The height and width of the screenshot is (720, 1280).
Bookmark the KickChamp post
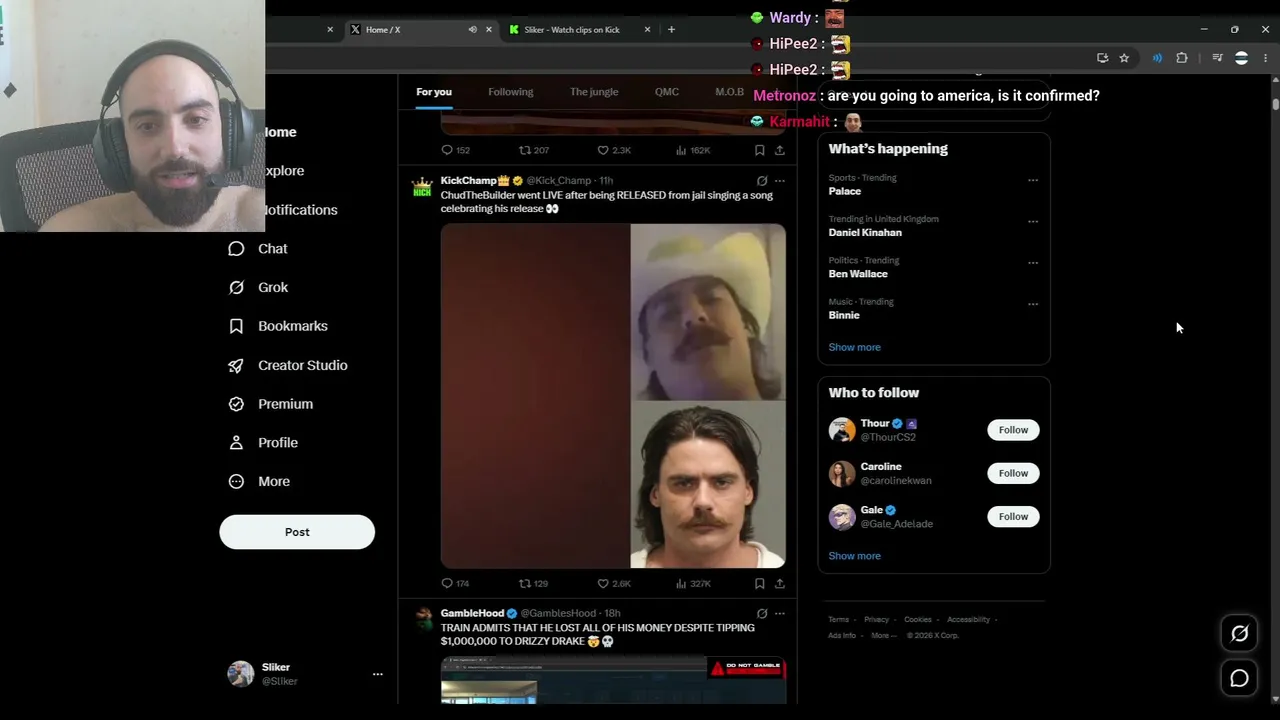760,583
